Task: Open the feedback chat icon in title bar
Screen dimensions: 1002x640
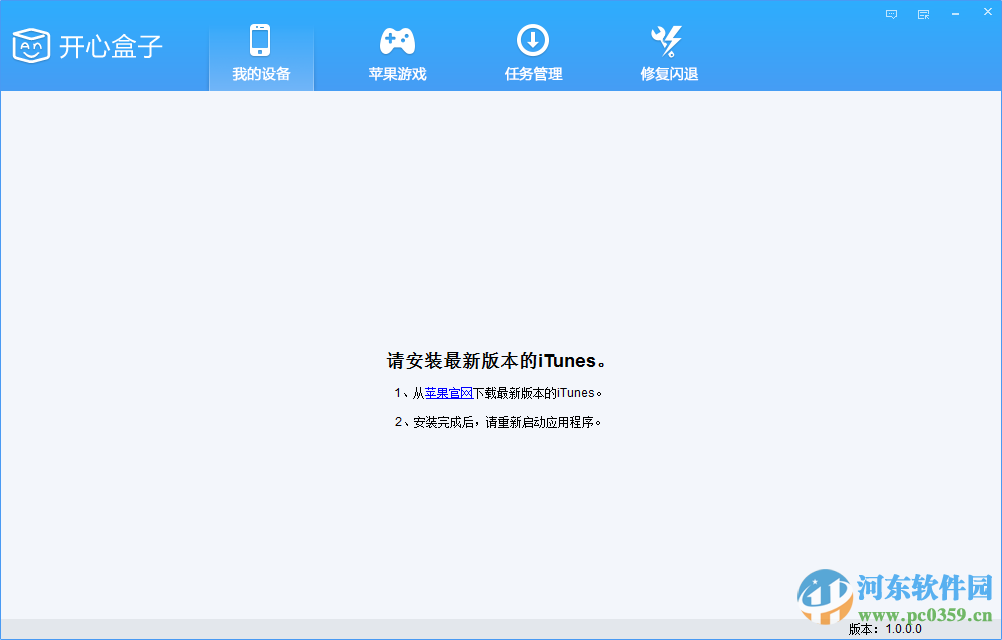Action: [x=890, y=14]
